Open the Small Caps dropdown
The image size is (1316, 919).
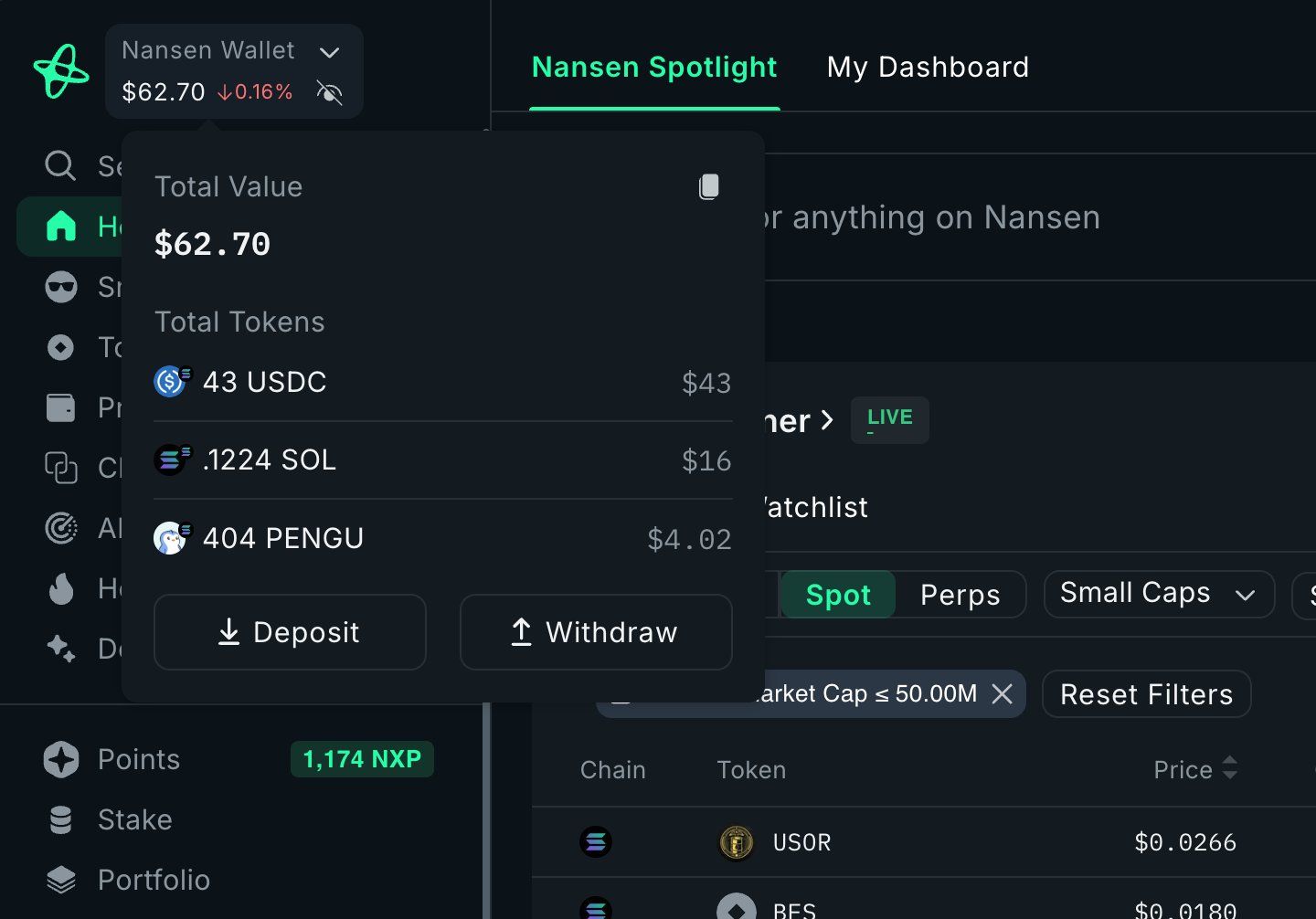click(1158, 594)
